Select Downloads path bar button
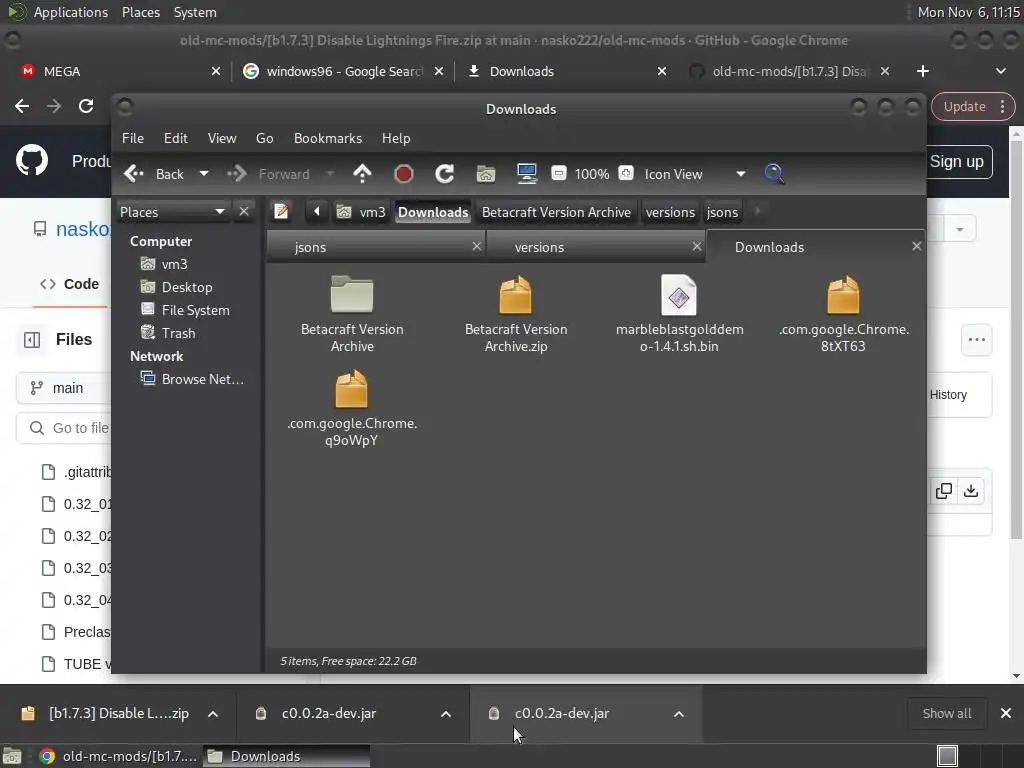 (433, 212)
